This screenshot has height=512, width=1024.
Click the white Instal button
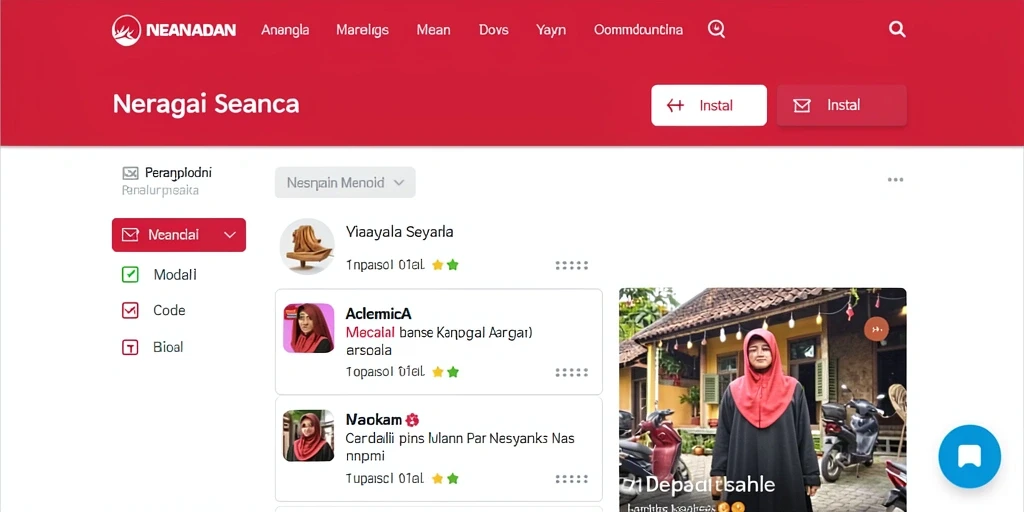[x=709, y=105]
